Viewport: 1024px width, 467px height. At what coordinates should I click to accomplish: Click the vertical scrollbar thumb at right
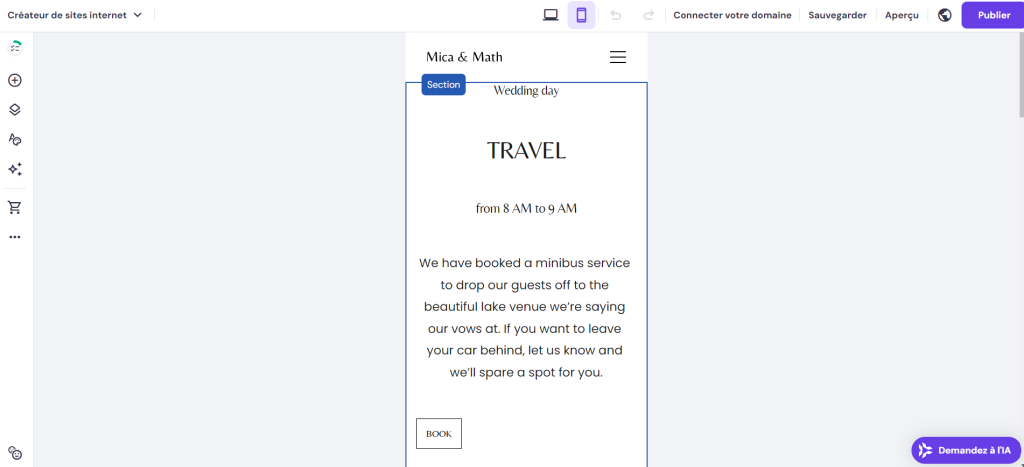click(1021, 75)
